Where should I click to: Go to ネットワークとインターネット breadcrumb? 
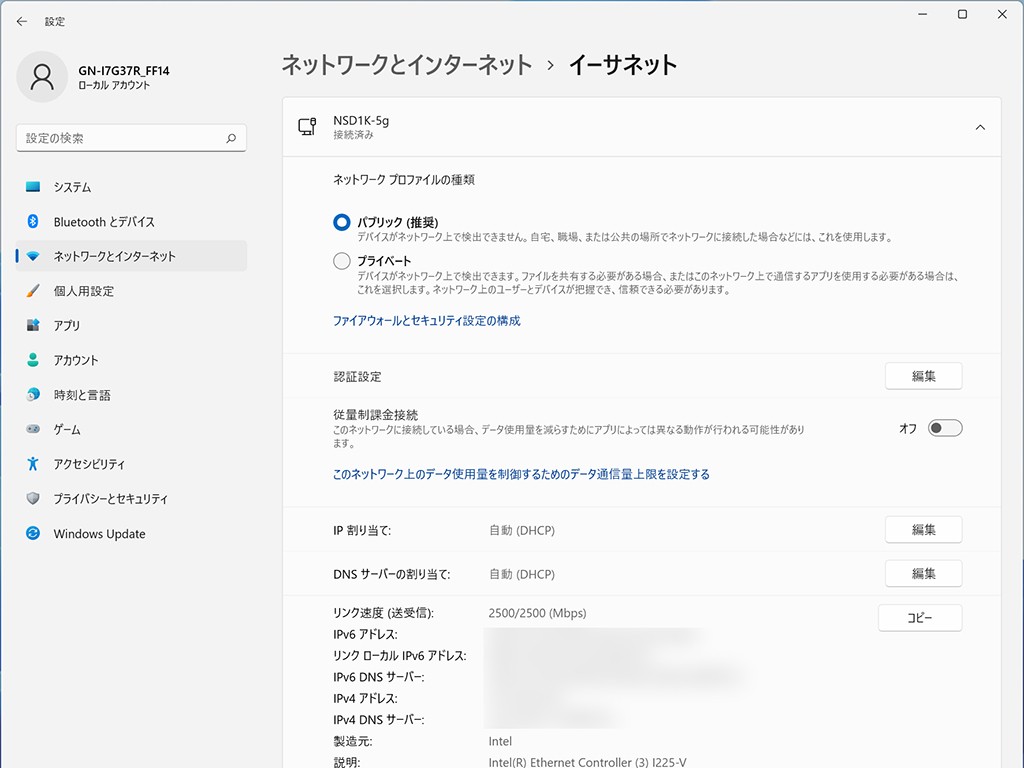point(406,65)
